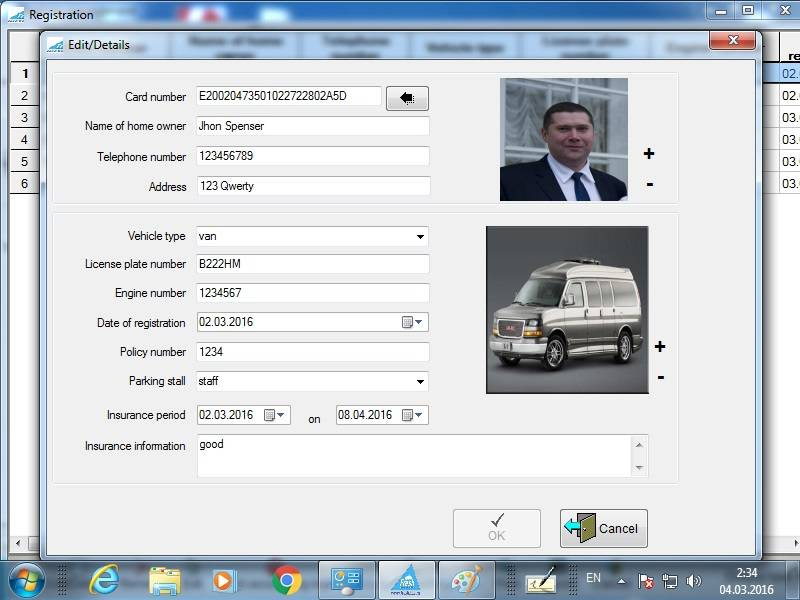800x600 pixels.
Task: Click the Insurance information text area
Action: (410, 455)
